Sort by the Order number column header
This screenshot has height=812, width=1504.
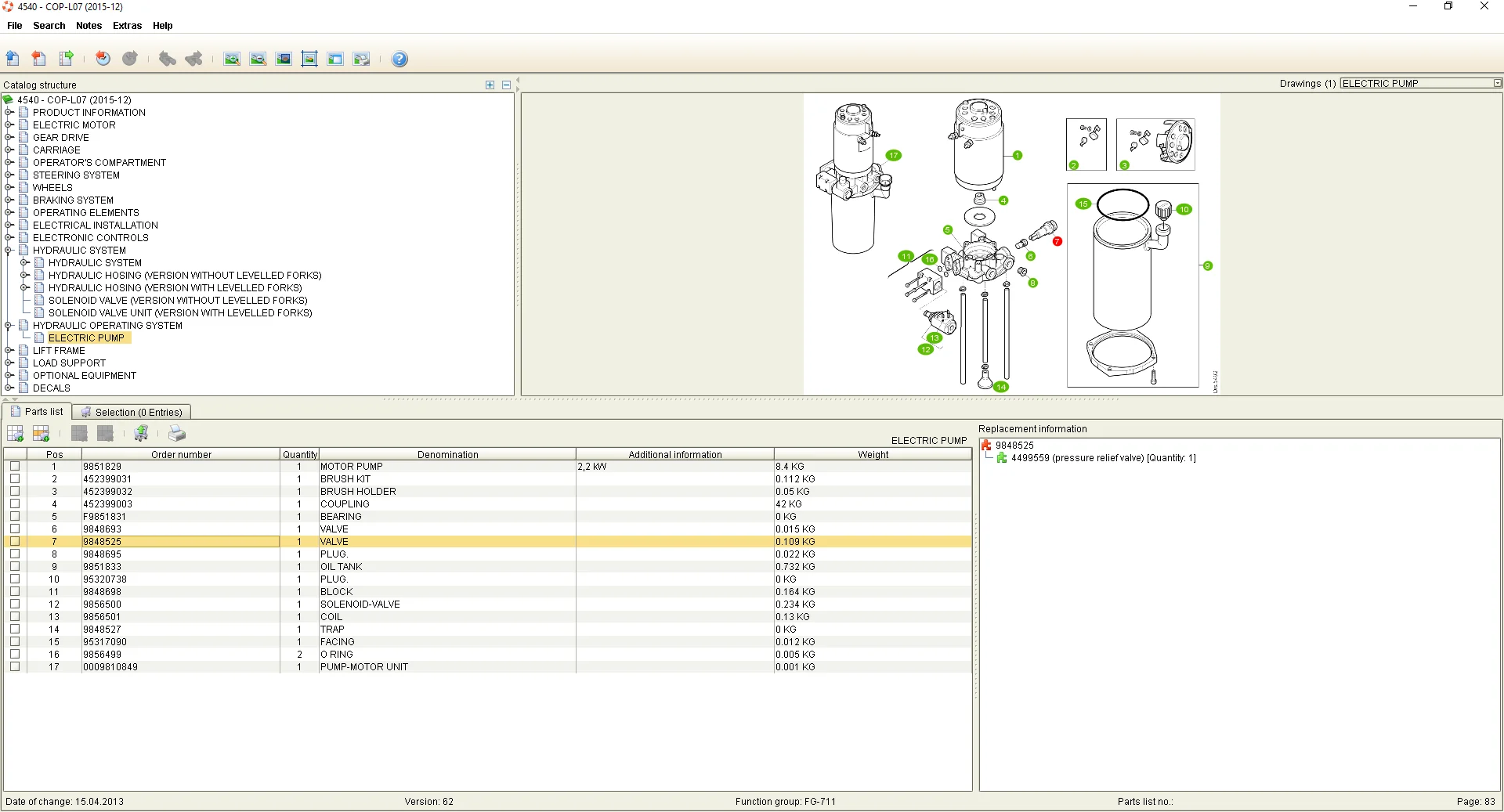pyautogui.click(x=181, y=454)
